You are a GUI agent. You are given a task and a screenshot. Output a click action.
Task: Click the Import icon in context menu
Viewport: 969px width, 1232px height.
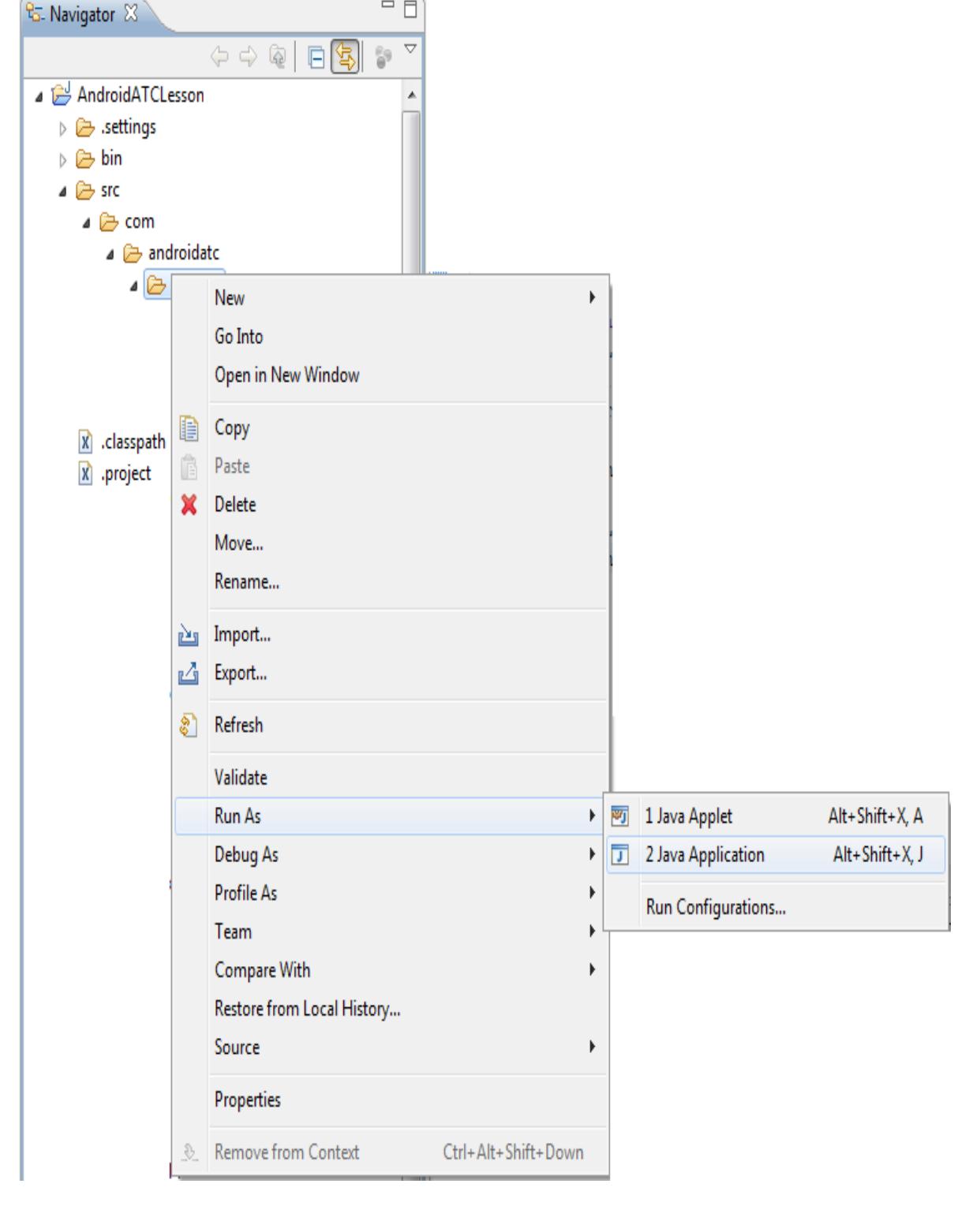(x=189, y=635)
